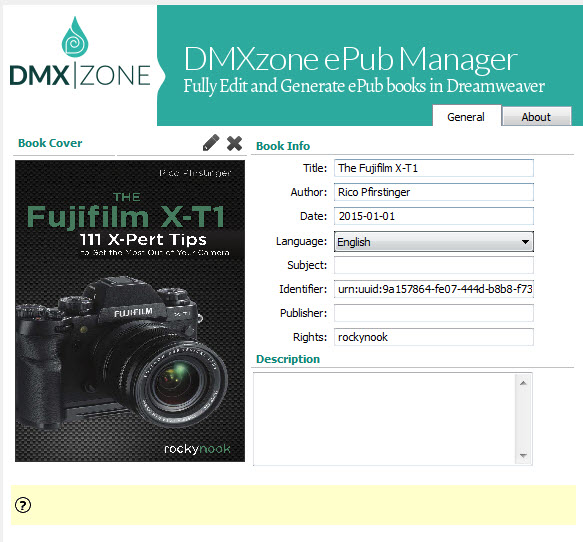Focus the empty Subject field
The width and height of the screenshot is (583, 542).
click(434, 265)
